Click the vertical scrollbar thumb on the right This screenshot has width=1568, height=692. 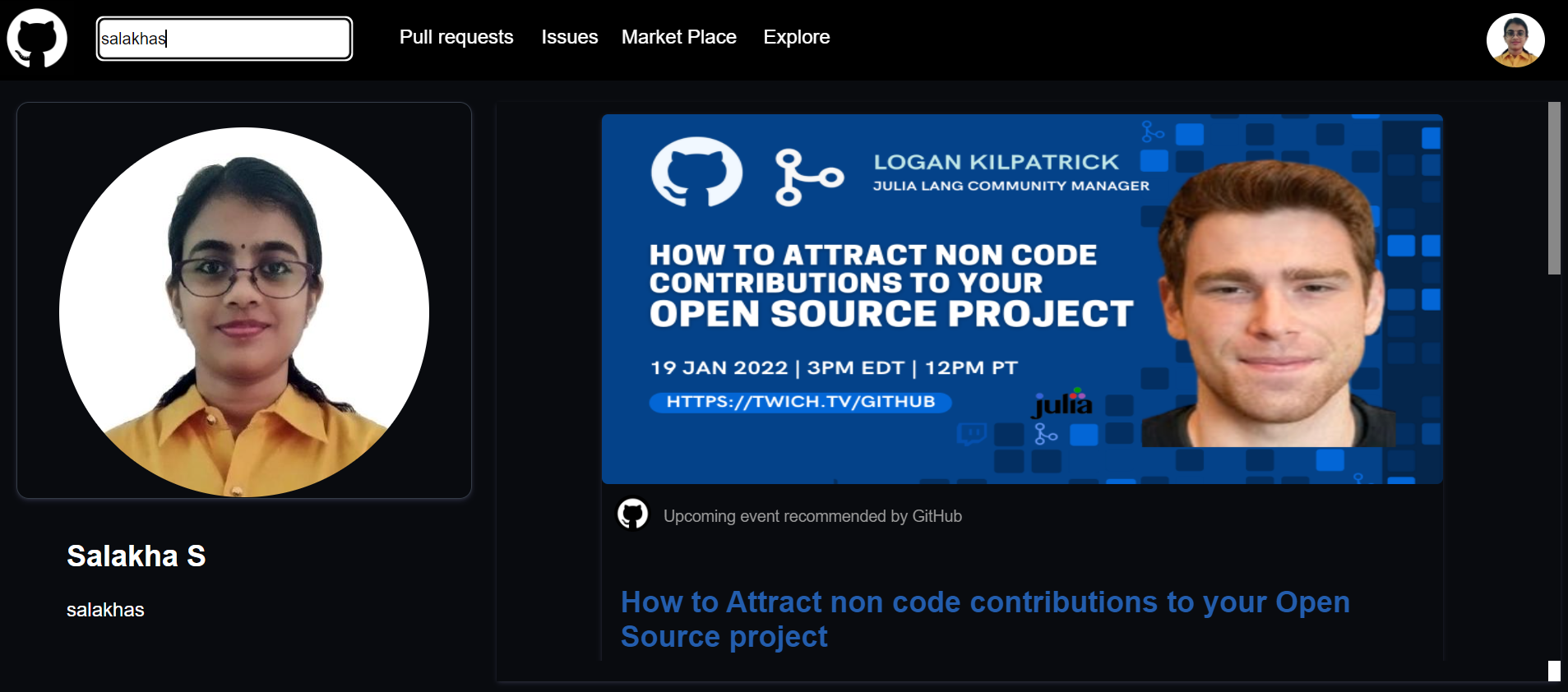point(1554,188)
